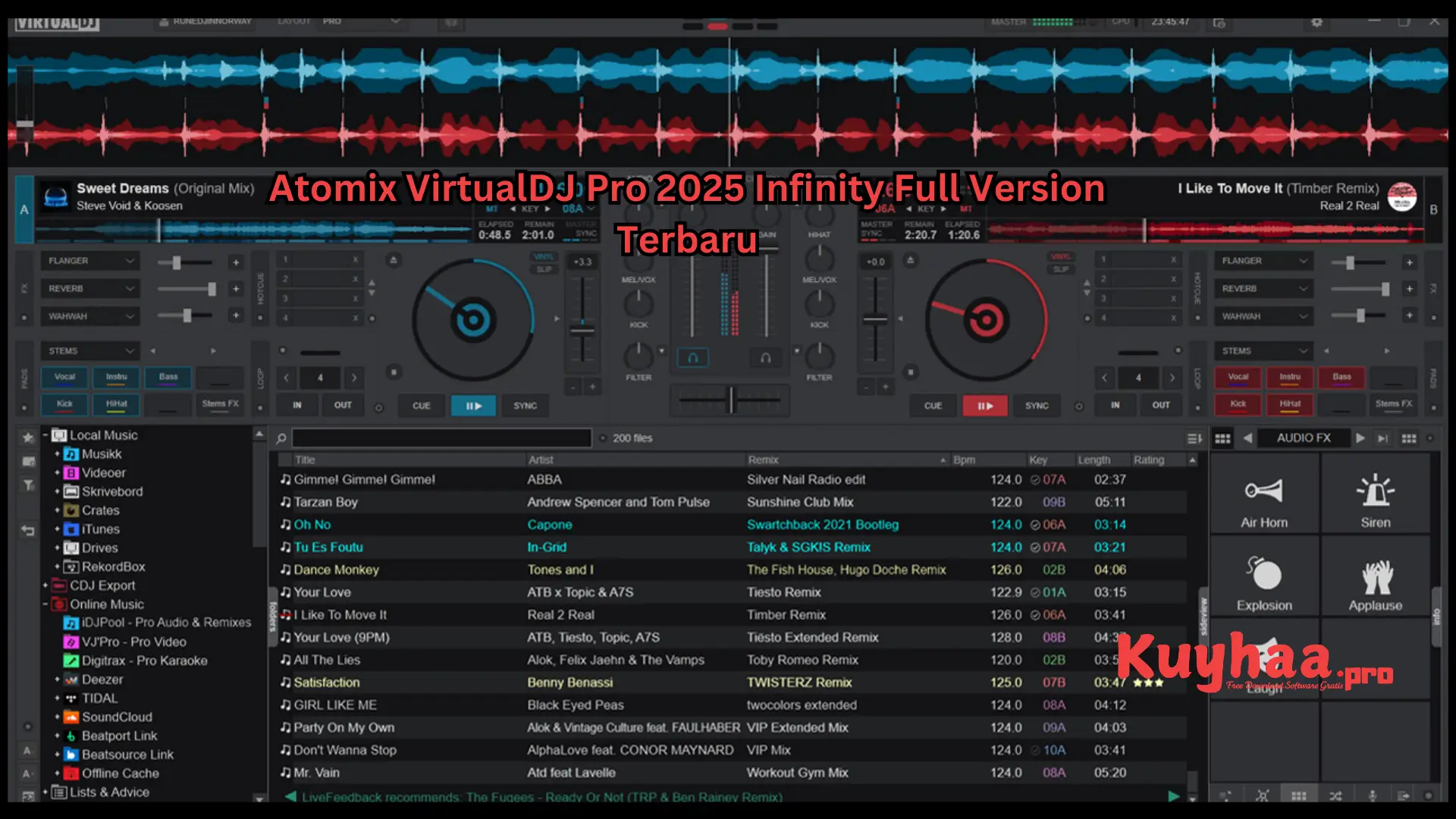
Task: Click inside the library search field
Action: [442, 438]
